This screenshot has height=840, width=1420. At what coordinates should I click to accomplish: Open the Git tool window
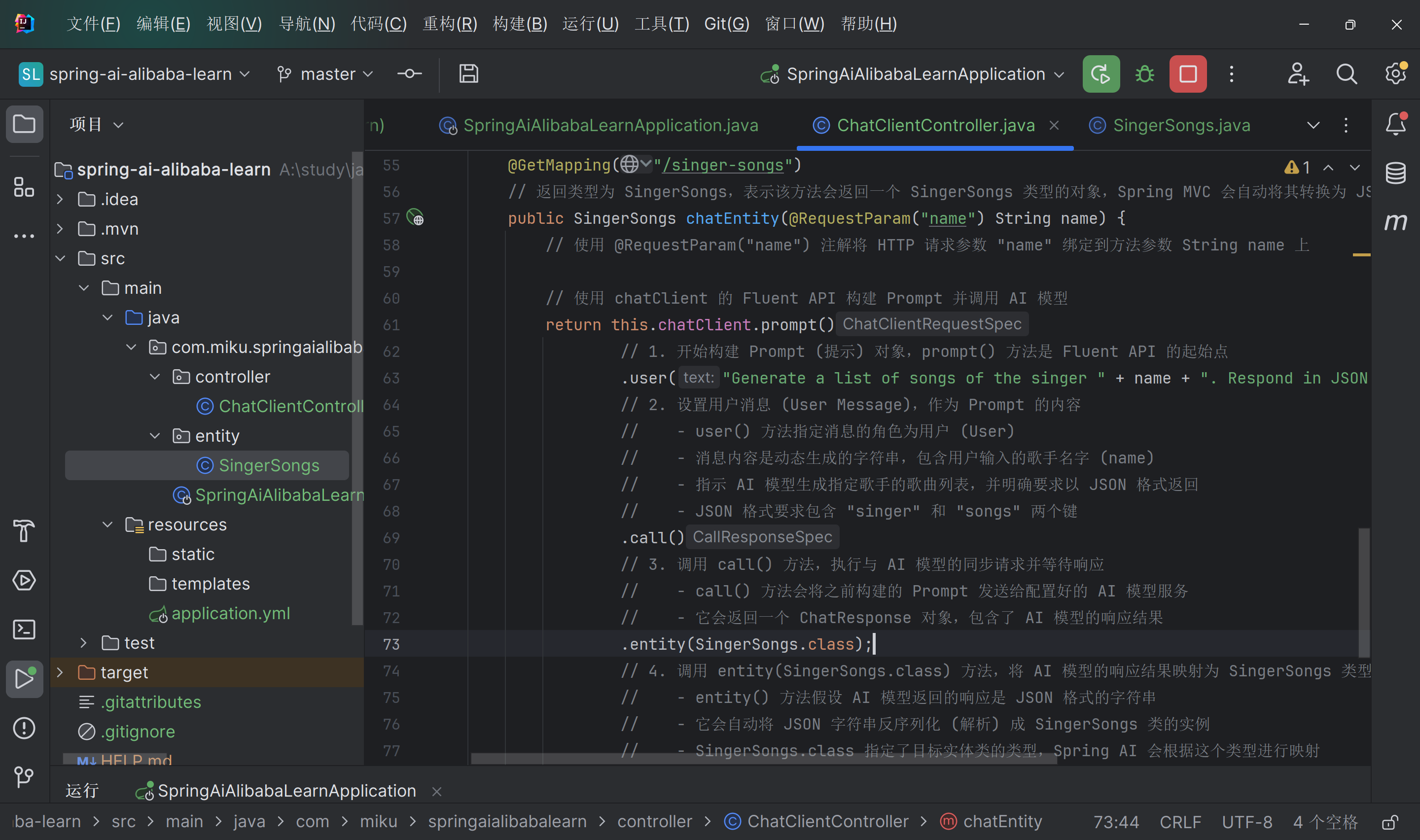point(24,777)
